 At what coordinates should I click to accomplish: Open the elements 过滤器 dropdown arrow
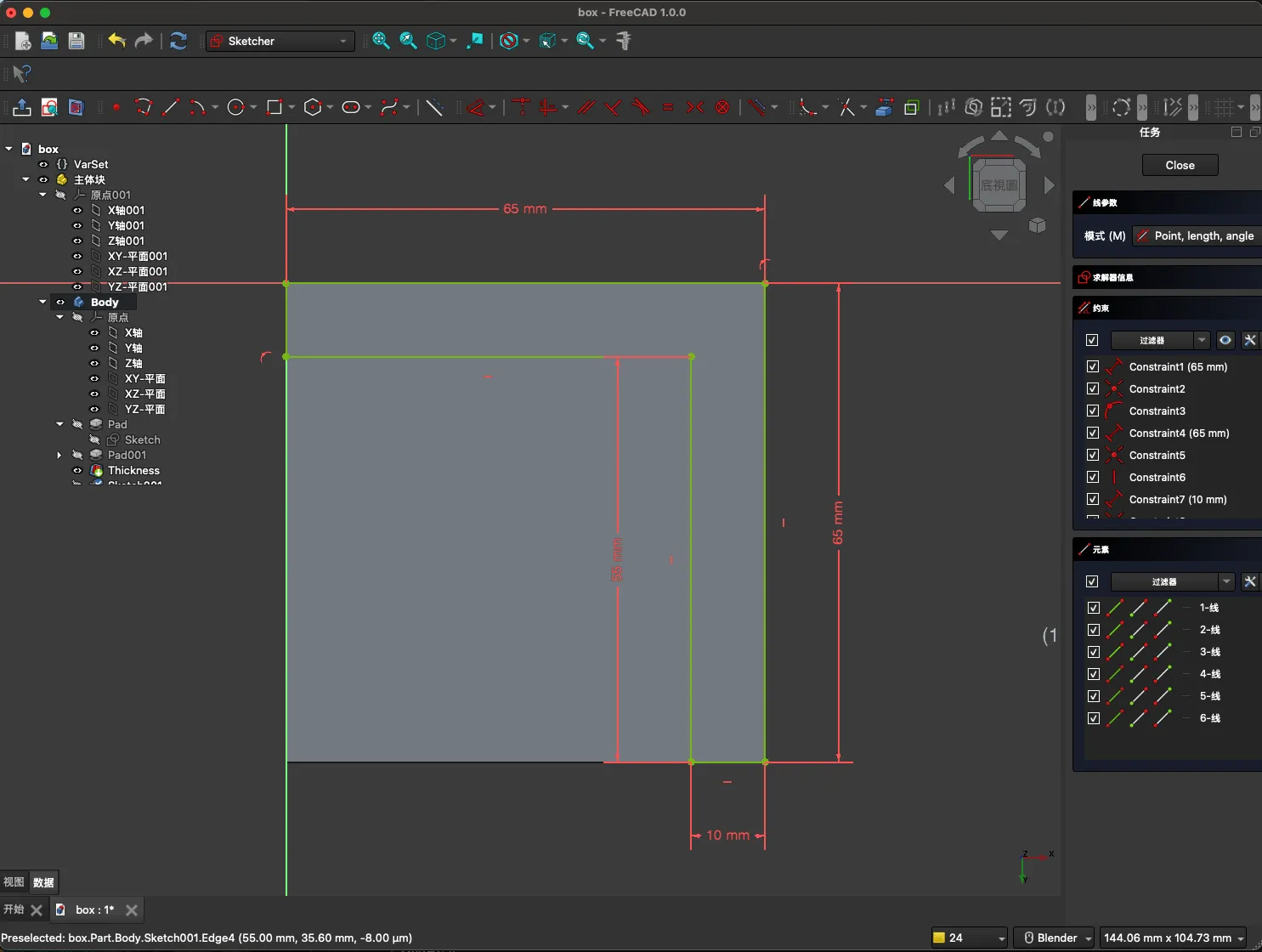(1226, 581)
